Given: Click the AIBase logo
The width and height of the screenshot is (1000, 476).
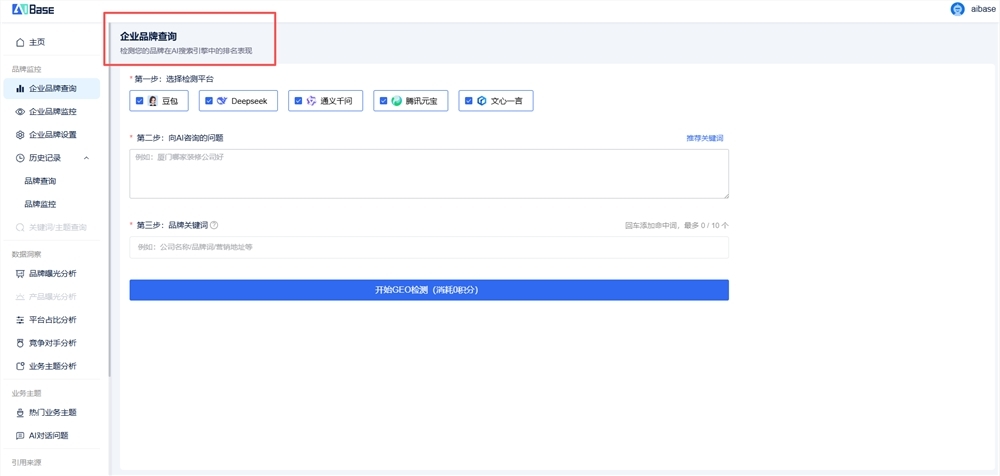Looking at the screenshot, I should pos(33,9).
